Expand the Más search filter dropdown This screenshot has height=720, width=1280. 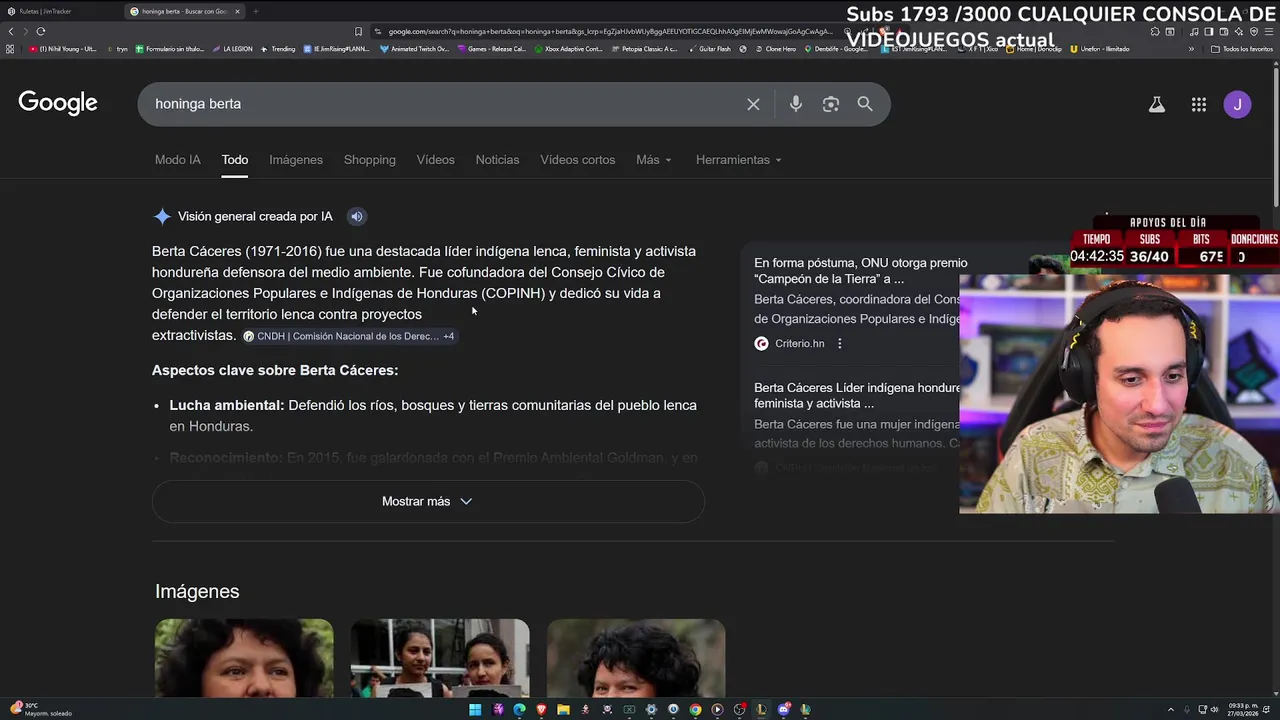(x=654, y=160)
